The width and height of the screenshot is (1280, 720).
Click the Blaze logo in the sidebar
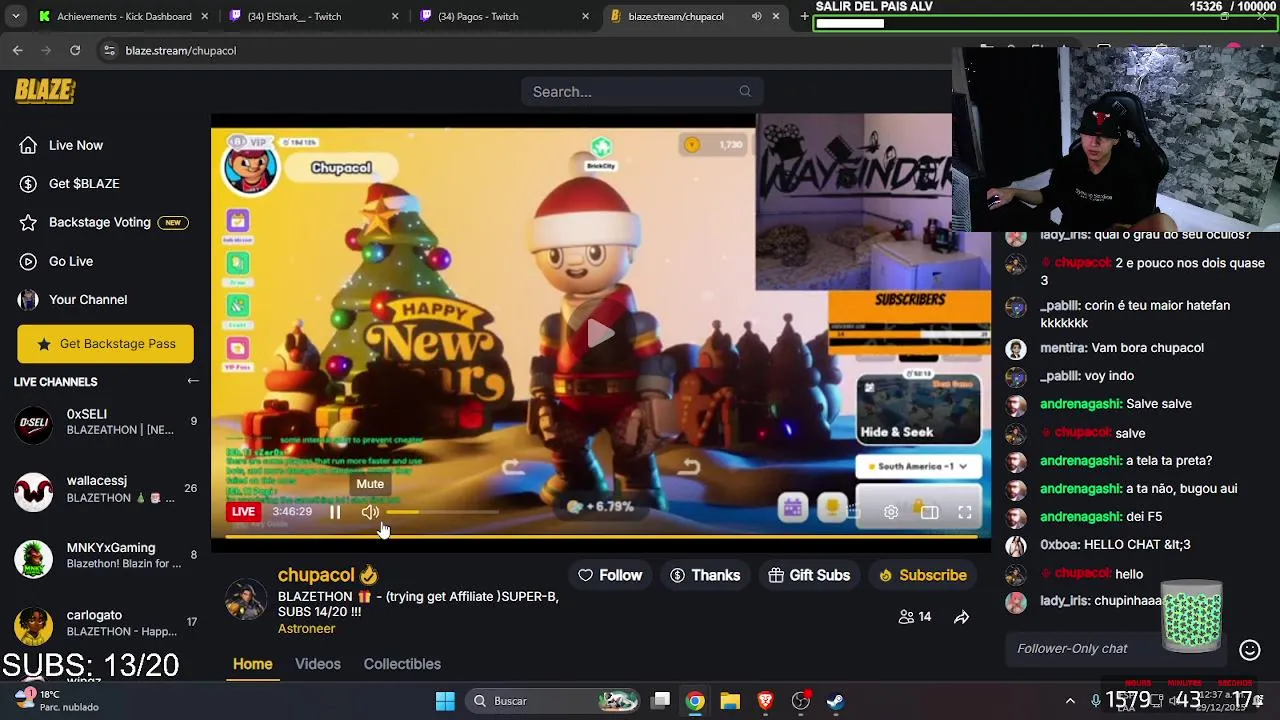(x=45, y=91)
